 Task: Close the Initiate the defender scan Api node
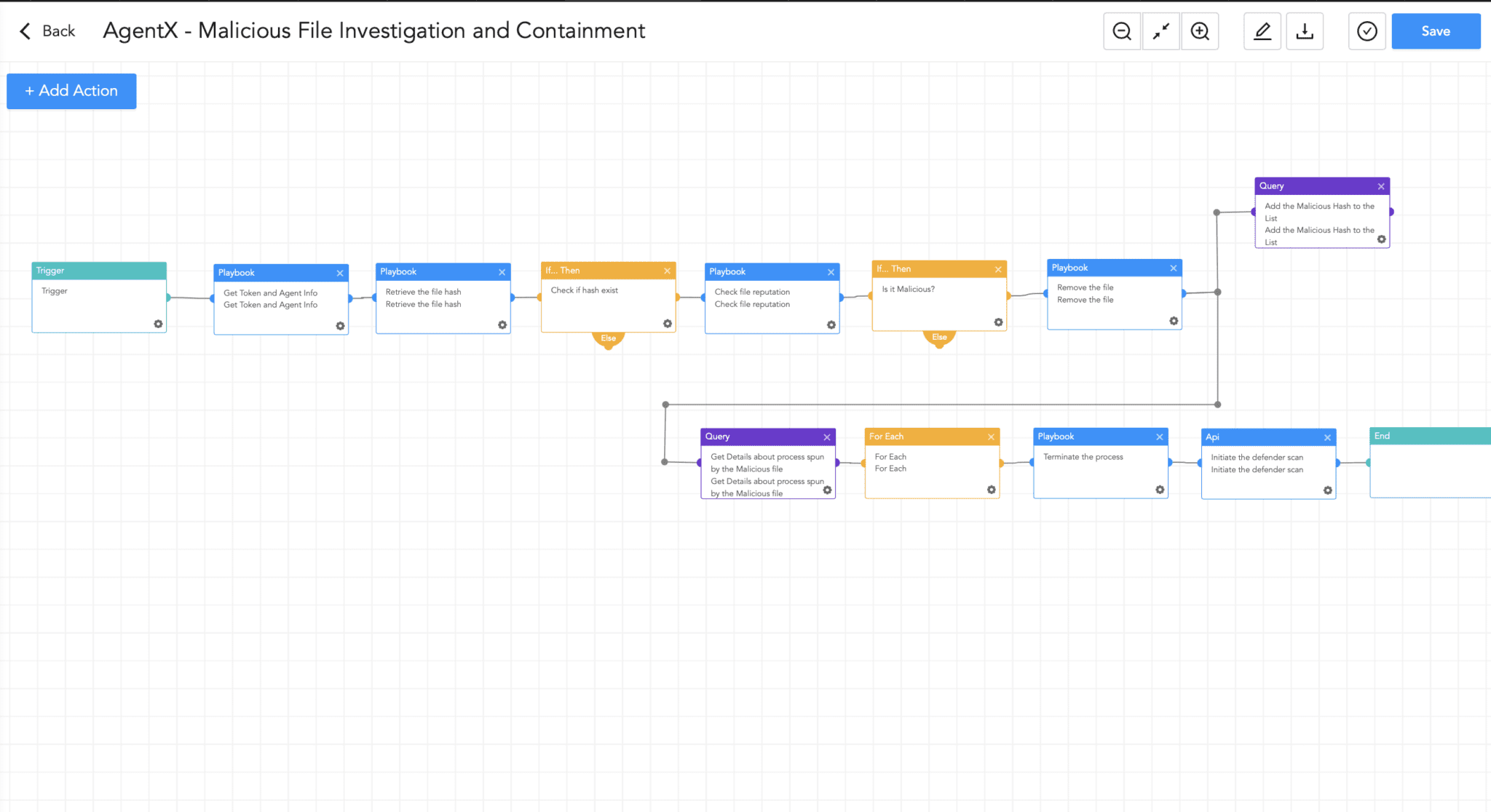click(1327, 437)
